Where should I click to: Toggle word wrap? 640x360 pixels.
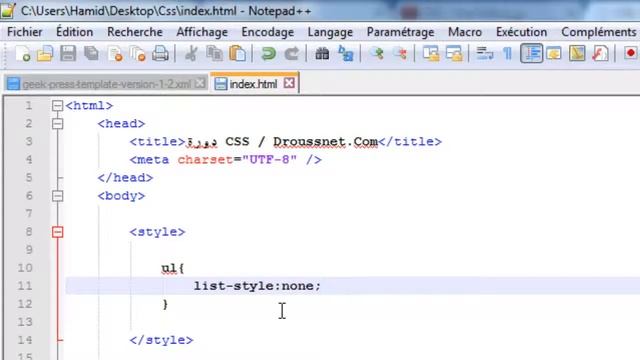point(484,53)
